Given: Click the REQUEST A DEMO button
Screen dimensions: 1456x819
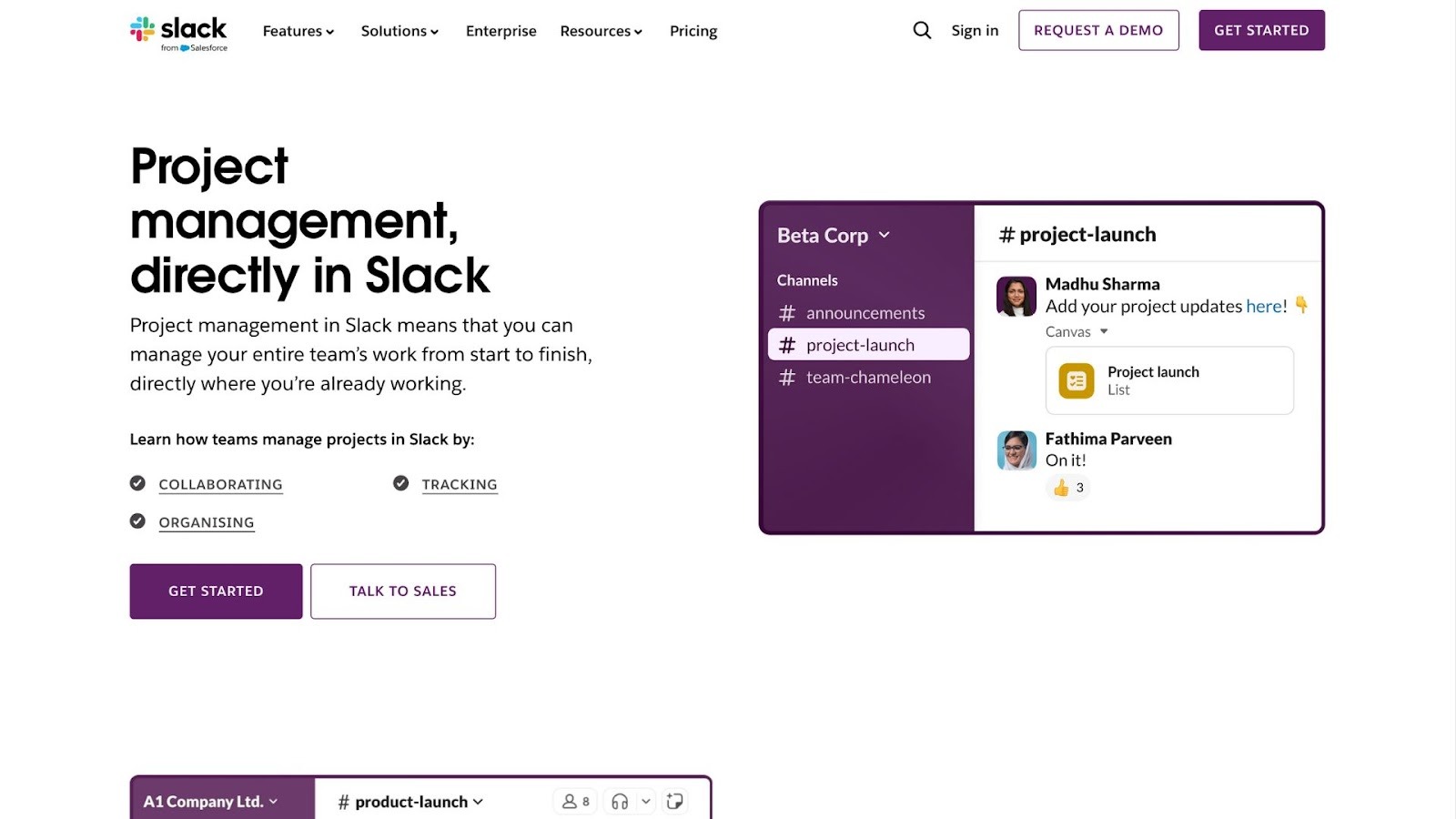Looking at the screenshot, I should 1098,30.
